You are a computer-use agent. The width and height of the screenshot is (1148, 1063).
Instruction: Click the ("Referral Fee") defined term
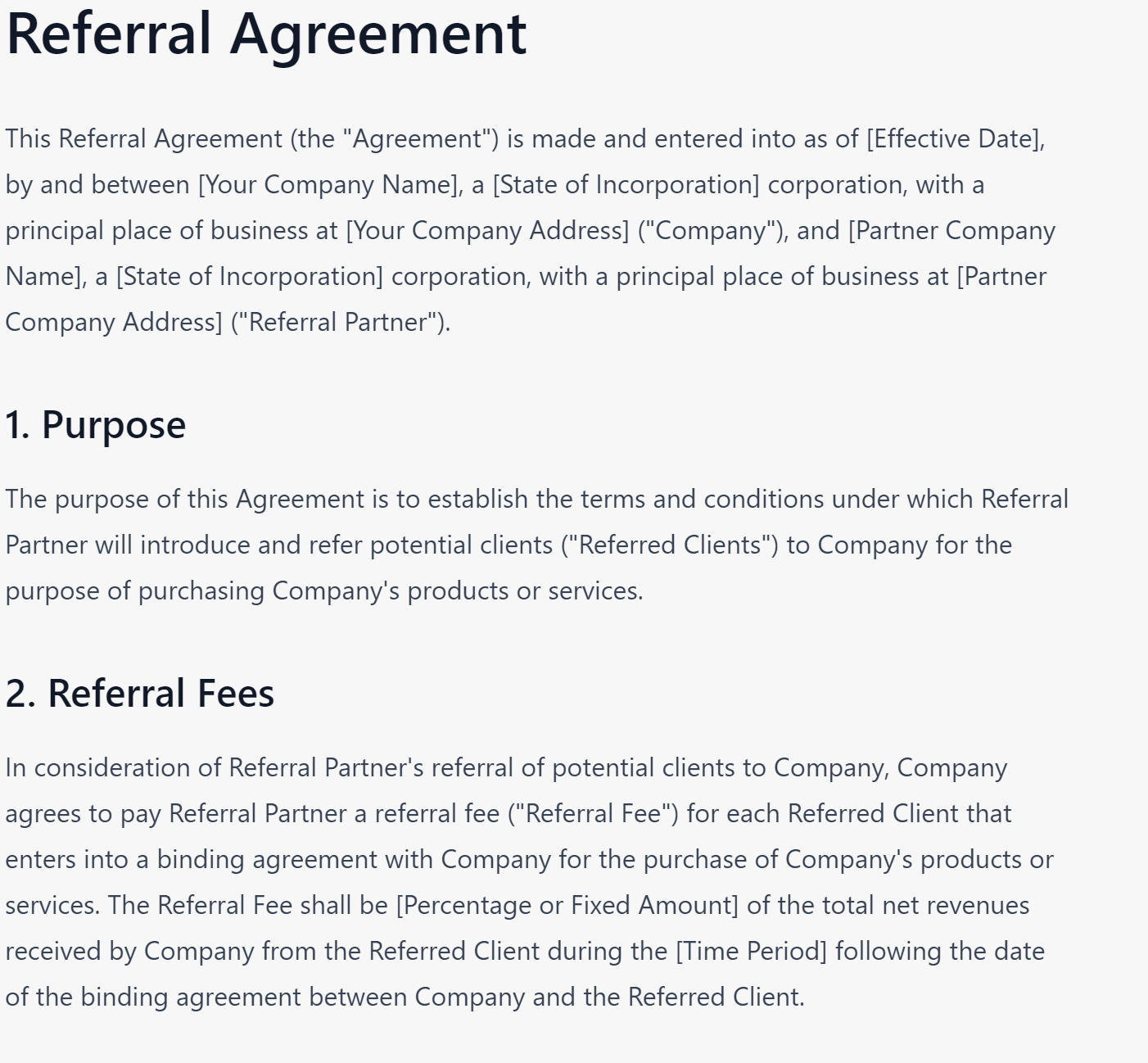[x=593, y=814]
